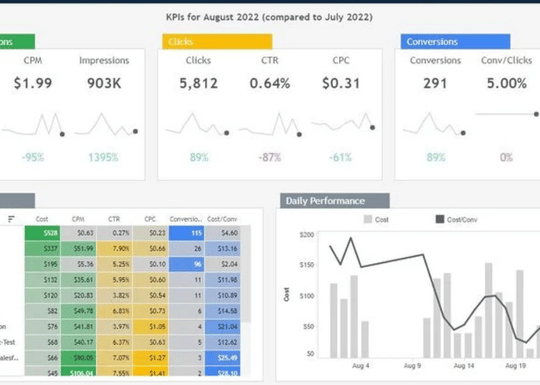
Task: Click the table vertical scrollbar
Action: coord(246,274)
